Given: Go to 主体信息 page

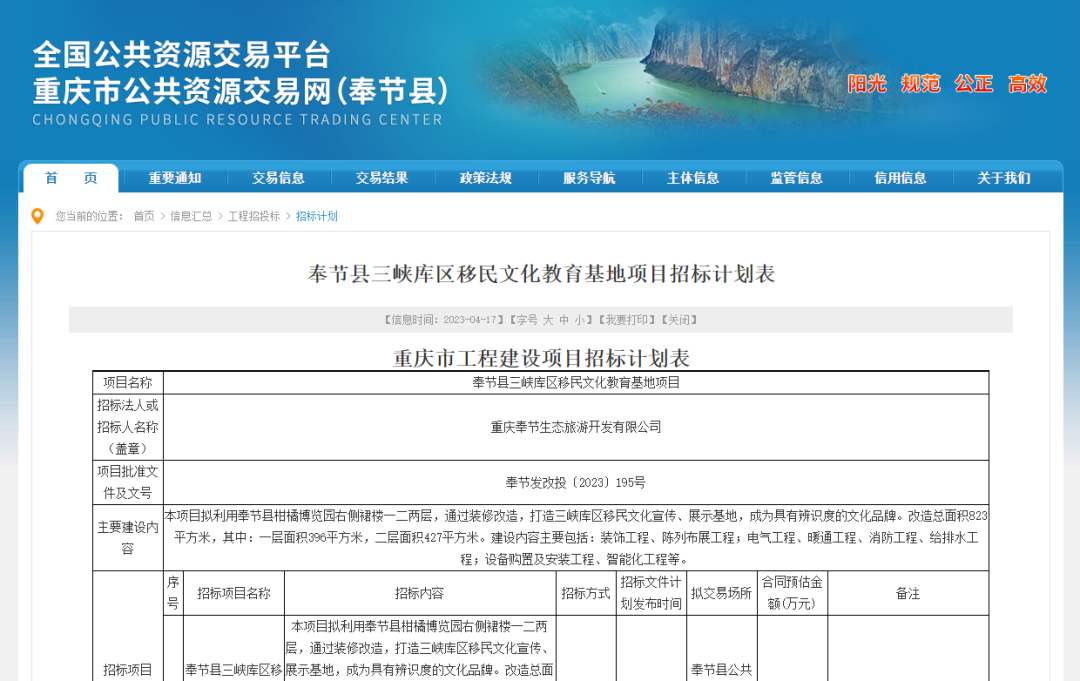Looking at the screenshot, I should pyautogui.click(x=693, y=178).
